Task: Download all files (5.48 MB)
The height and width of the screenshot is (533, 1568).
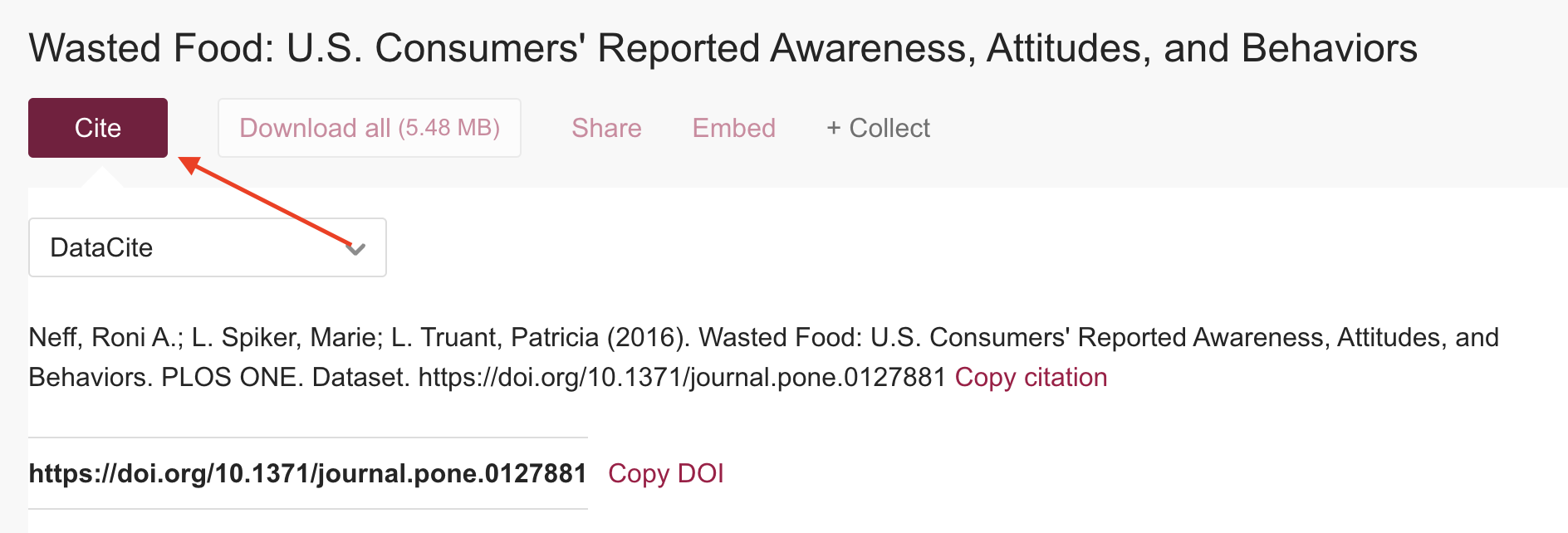Action: [x=370, y=128]
